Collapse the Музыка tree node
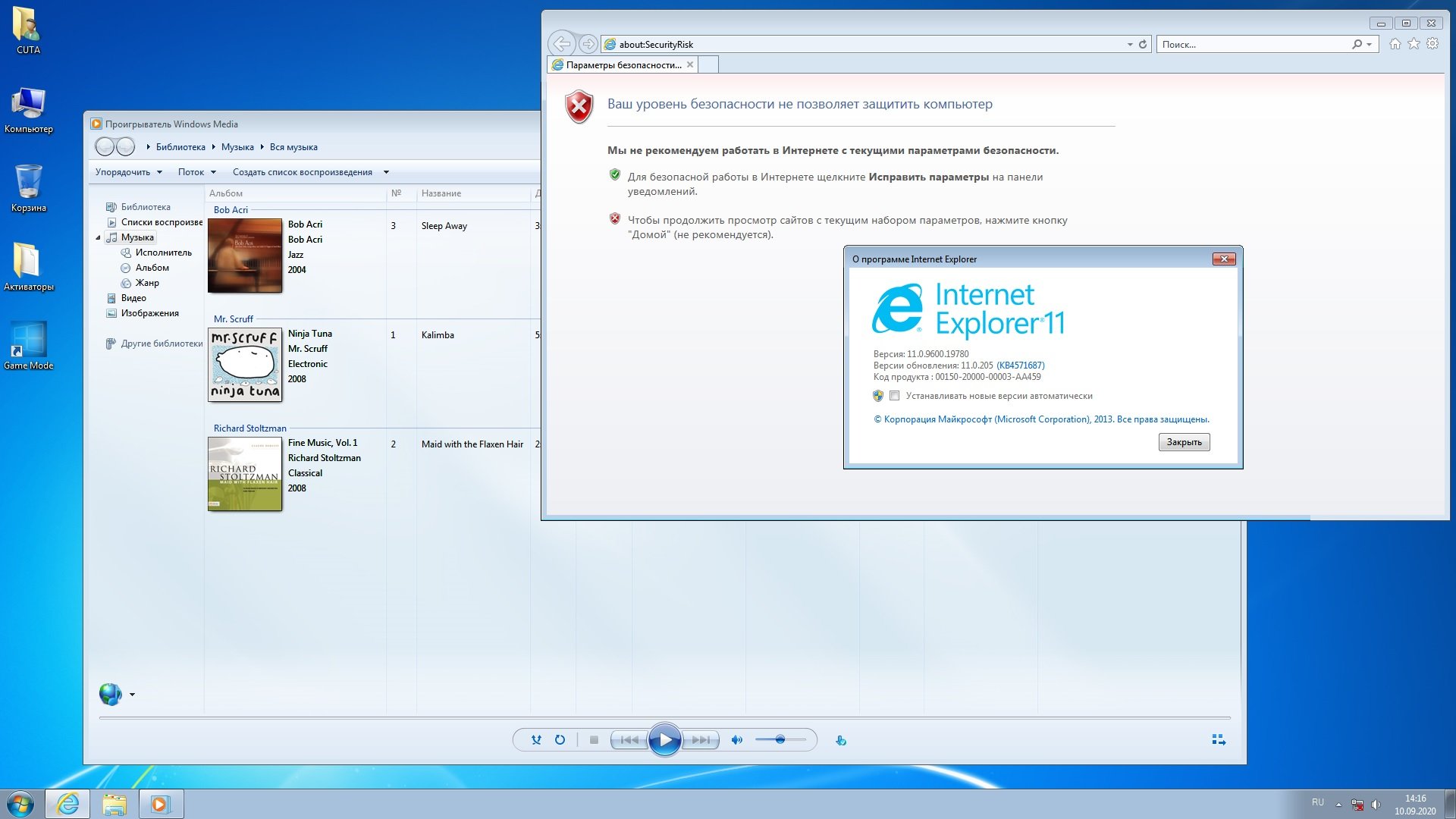Viewport: 1456px width, 819px height. 98,237
